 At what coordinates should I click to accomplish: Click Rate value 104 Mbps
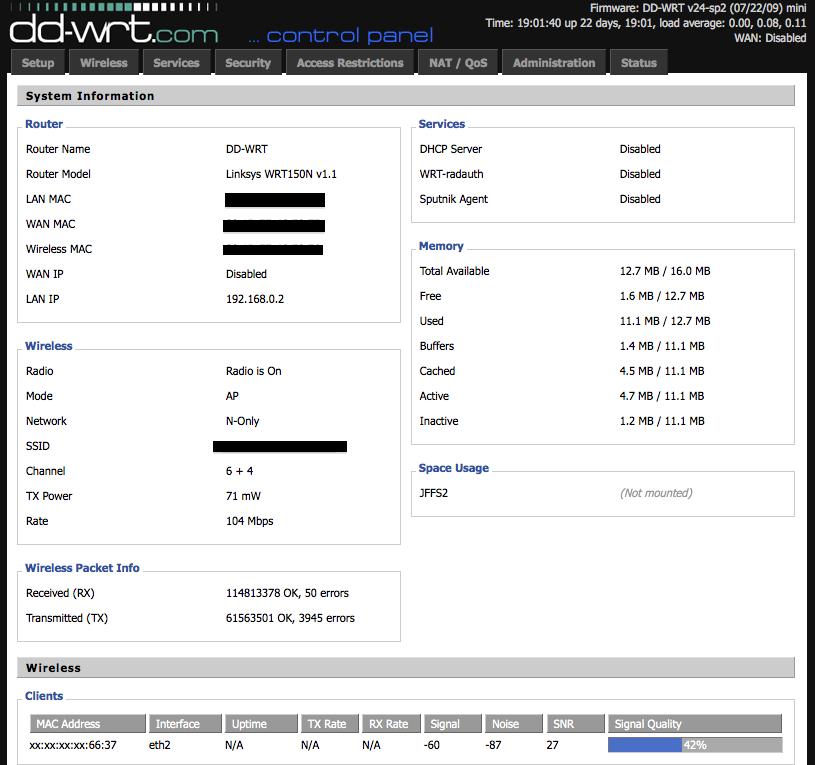[249, 521]
